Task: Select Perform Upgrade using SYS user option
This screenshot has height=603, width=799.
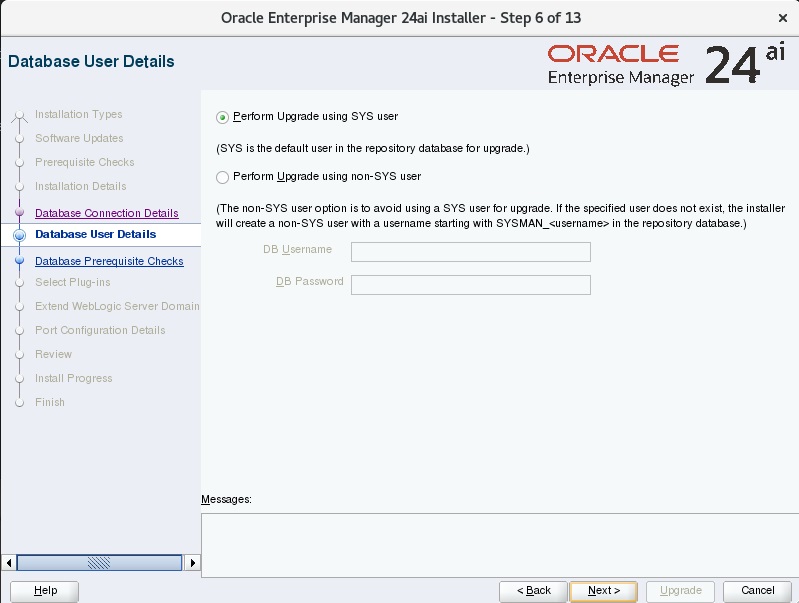Action: 222,117
